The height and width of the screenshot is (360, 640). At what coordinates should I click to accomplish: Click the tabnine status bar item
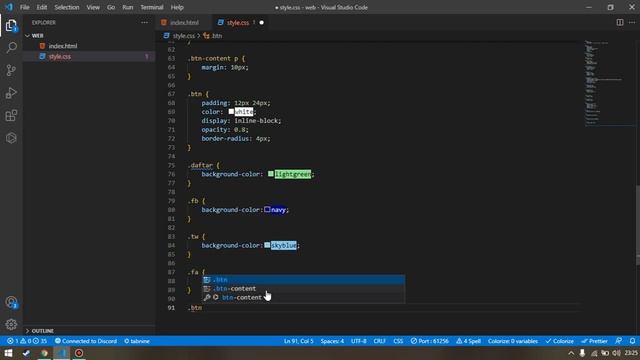click(x=137, y=341)
